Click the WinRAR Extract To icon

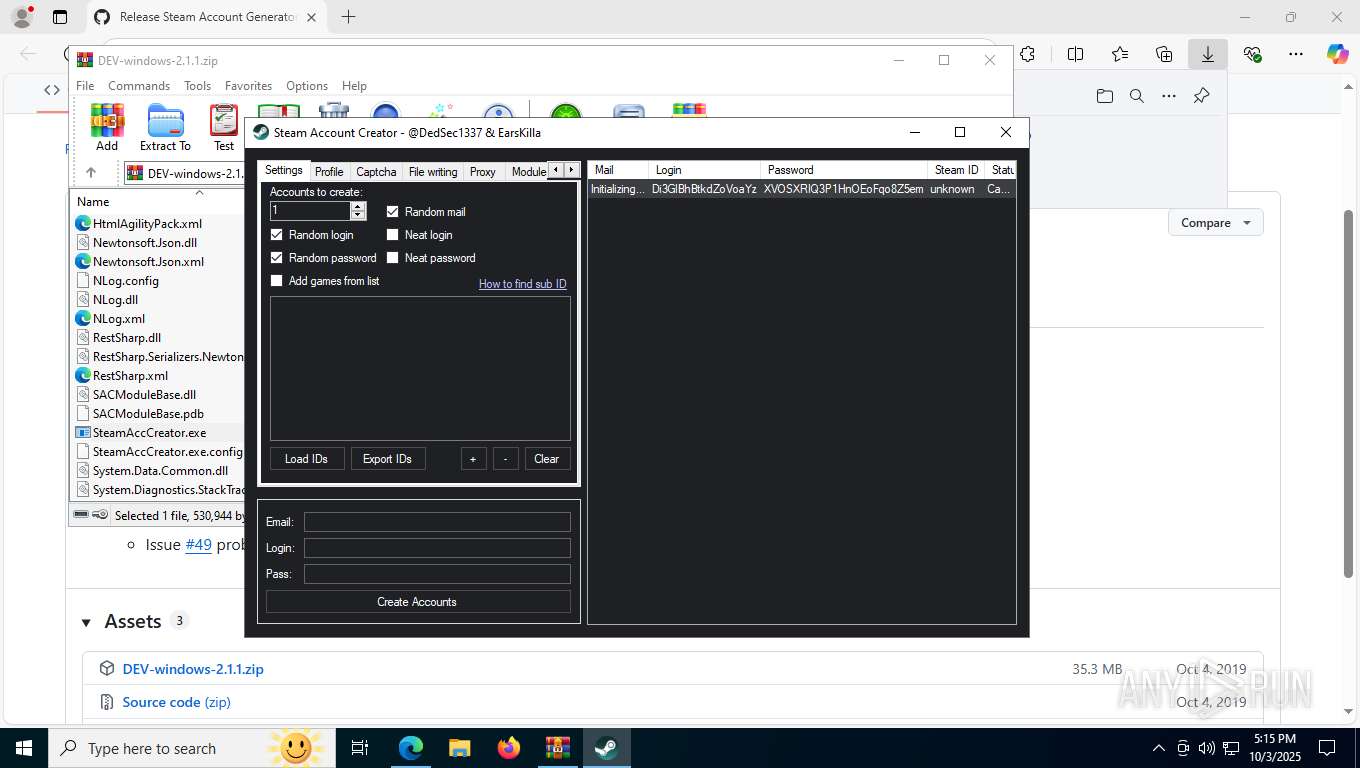[165, 127]
